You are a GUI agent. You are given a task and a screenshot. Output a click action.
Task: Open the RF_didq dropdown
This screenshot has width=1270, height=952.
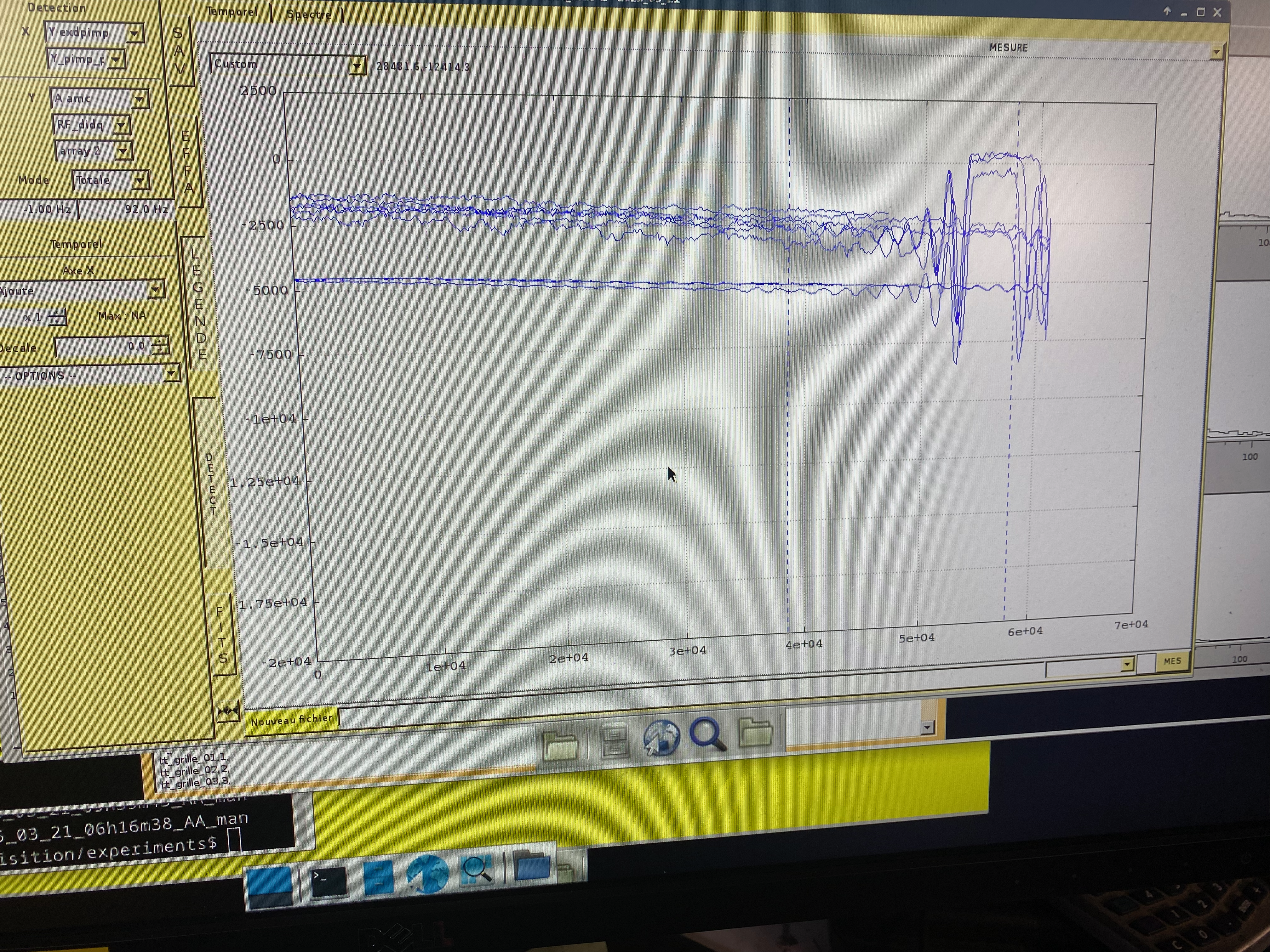[x=121, y=125]
